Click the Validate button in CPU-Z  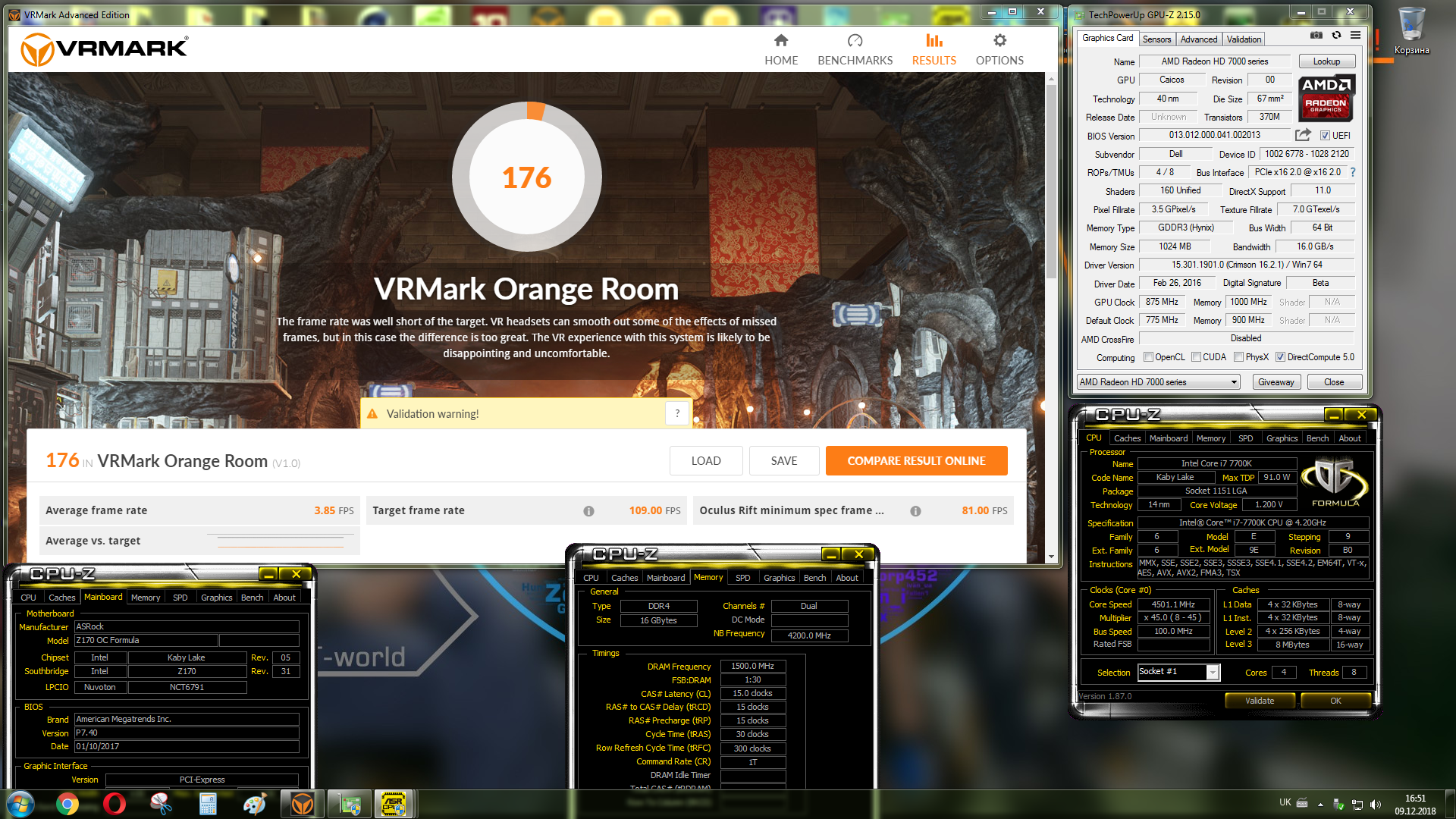(1260, 701)
